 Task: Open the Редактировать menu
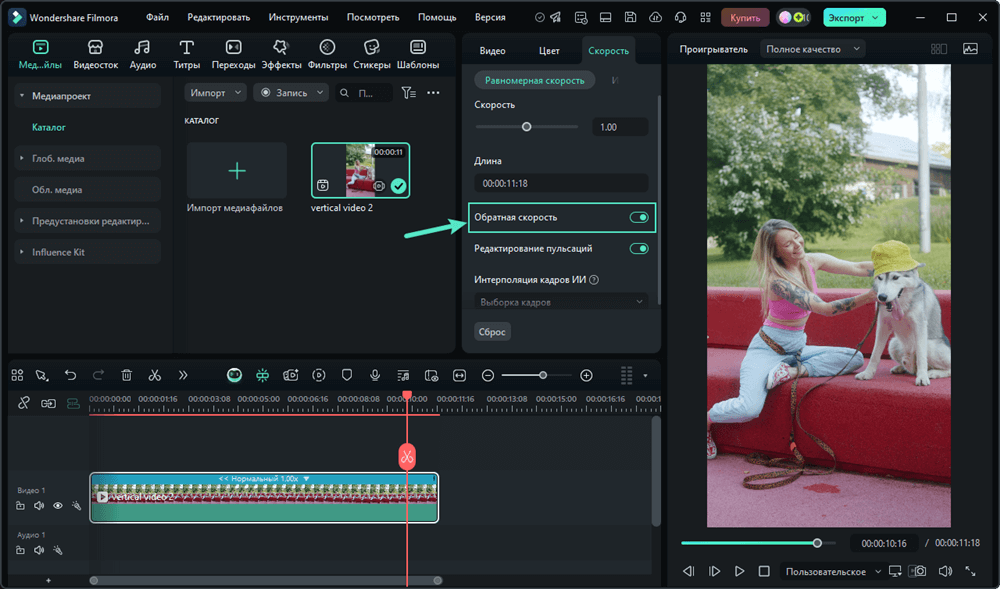(x=219, y=17)
